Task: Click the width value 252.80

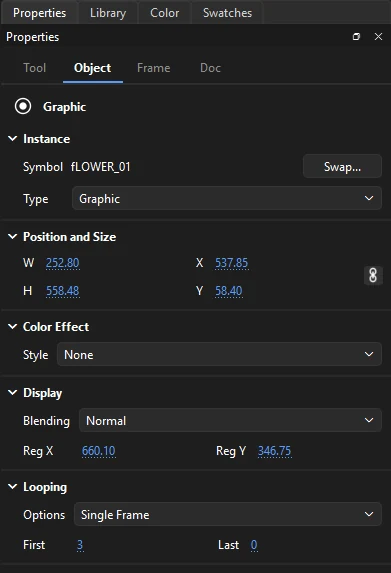Action: tap(62, 263)
